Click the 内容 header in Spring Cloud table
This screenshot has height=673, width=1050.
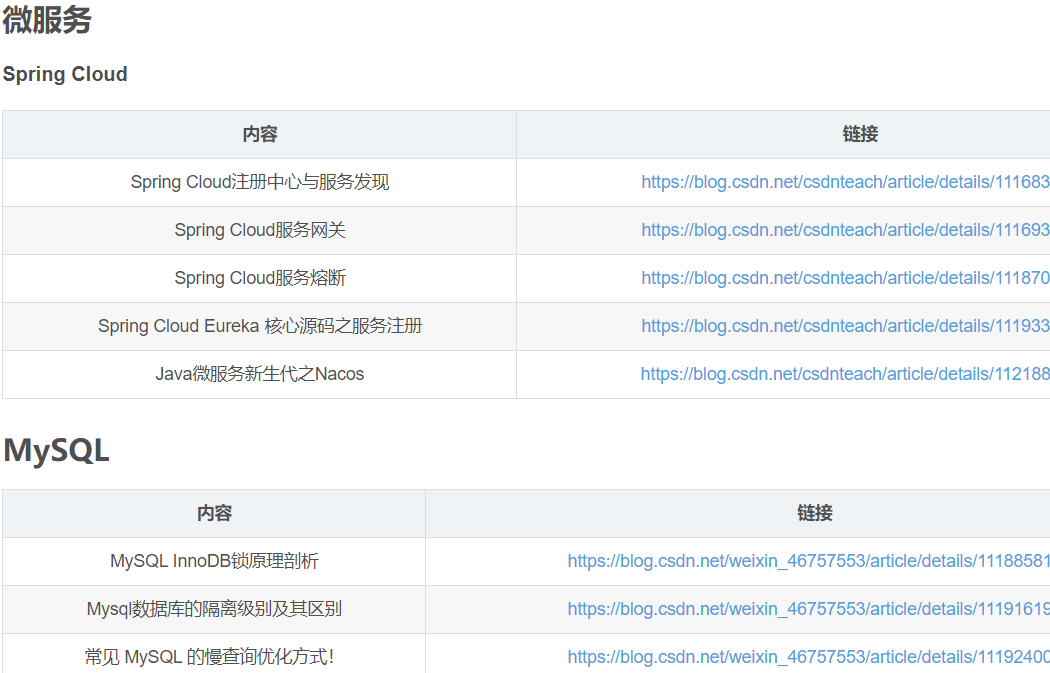260,135
